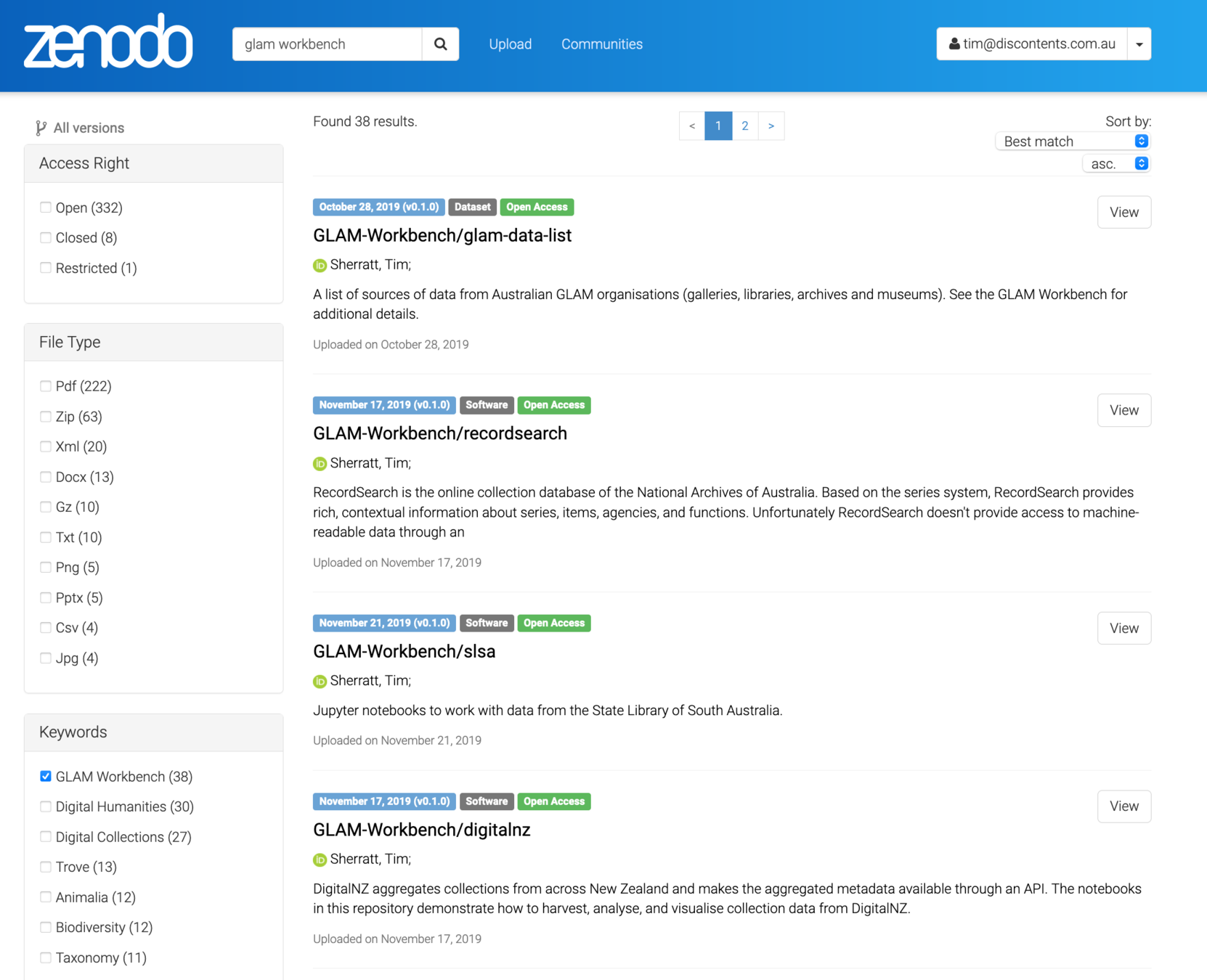
Task: Open the asc. order dropdown
Action: coord(1116,164)
